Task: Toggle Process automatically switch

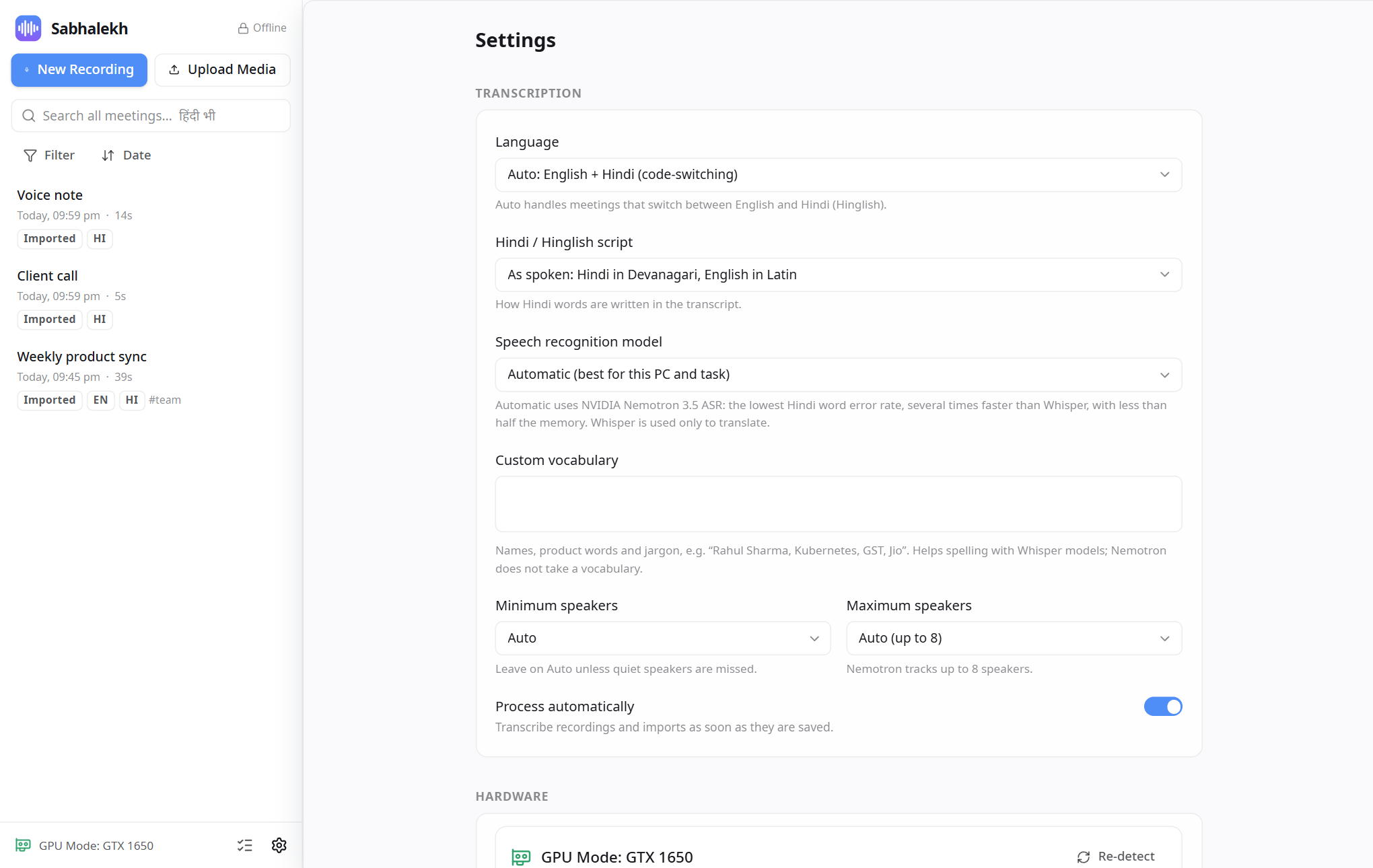Action: click(x=1163, y=707)
